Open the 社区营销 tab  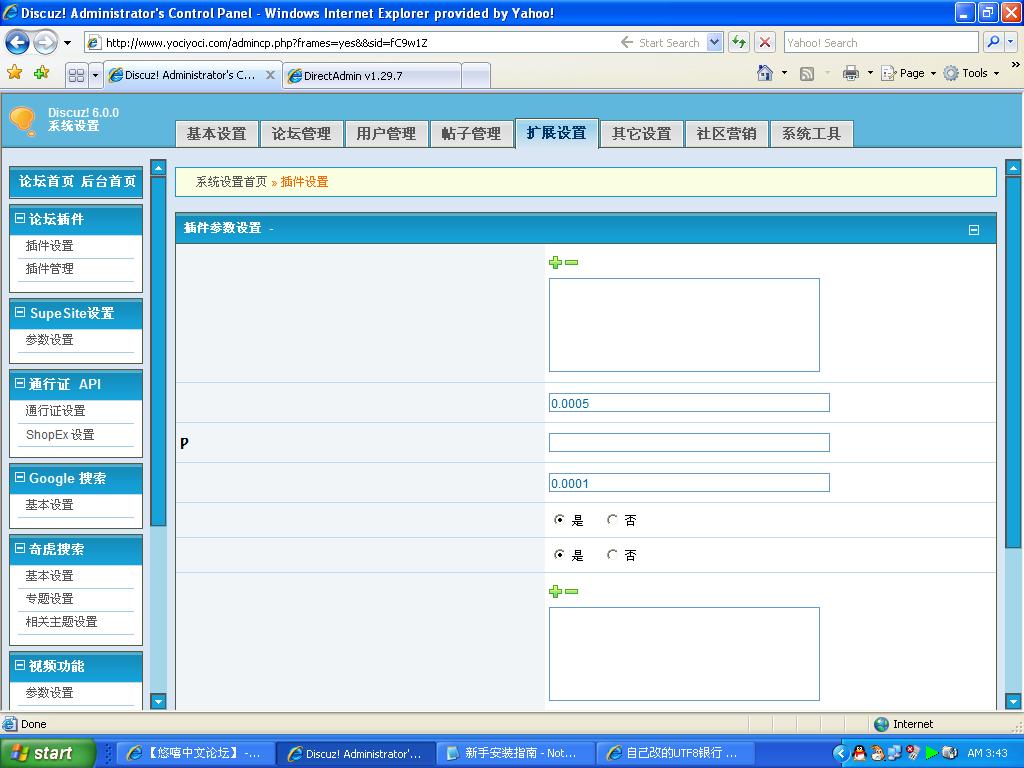(726, 134)
